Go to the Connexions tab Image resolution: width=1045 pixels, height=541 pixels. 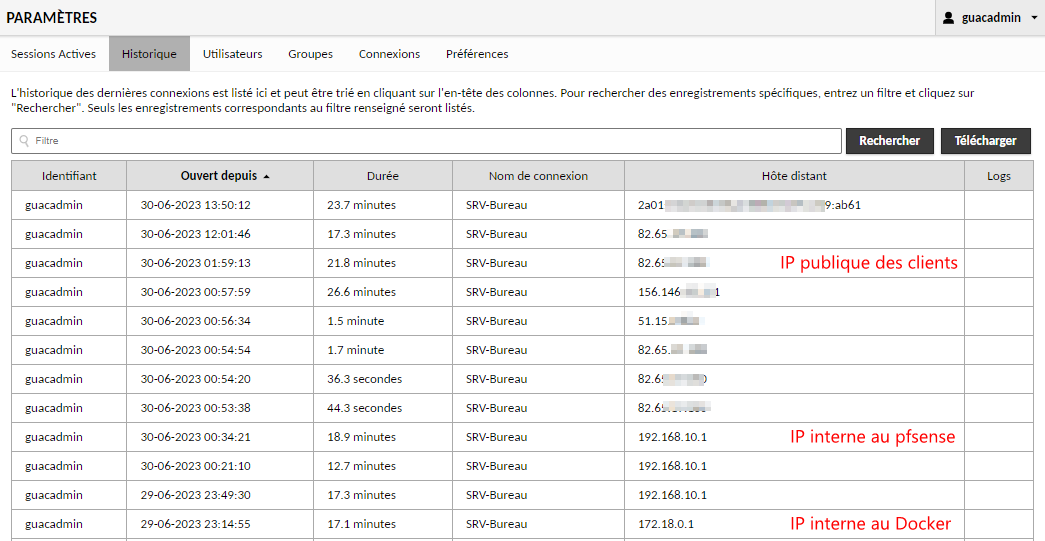pos(389,54)
